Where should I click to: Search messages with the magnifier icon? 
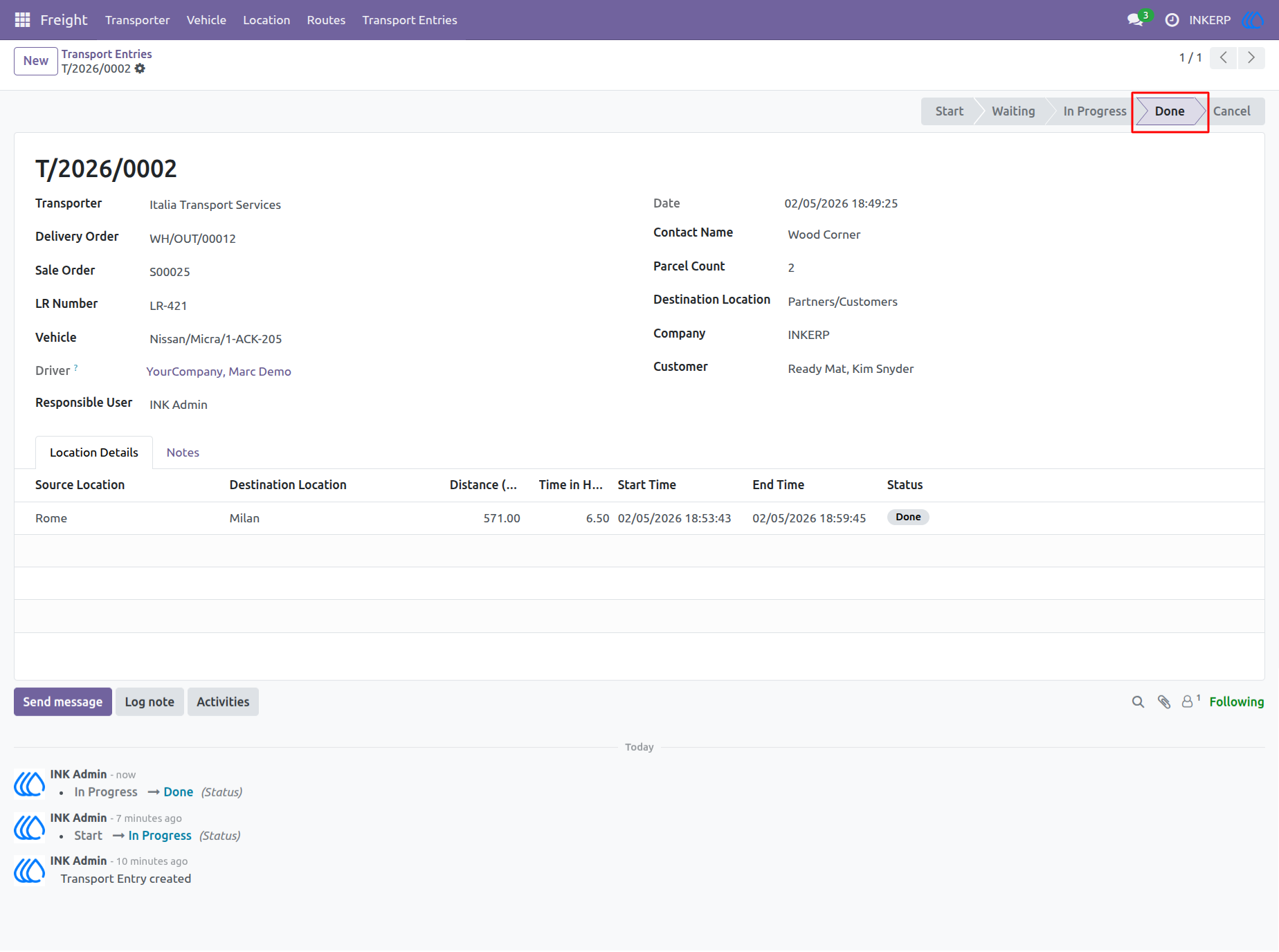click(x=1138, y=702)
